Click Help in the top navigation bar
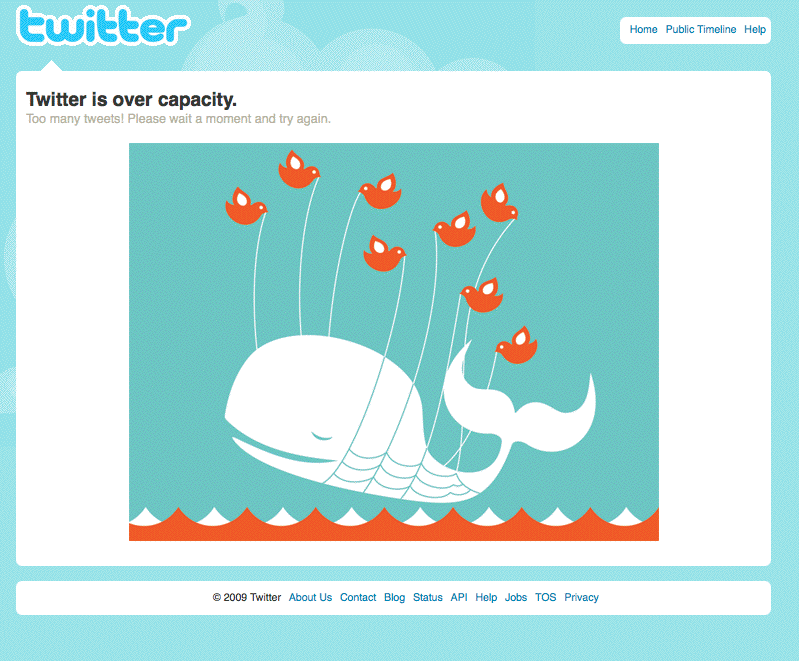Viewport: 799px width, 661px height. (755, 30)
